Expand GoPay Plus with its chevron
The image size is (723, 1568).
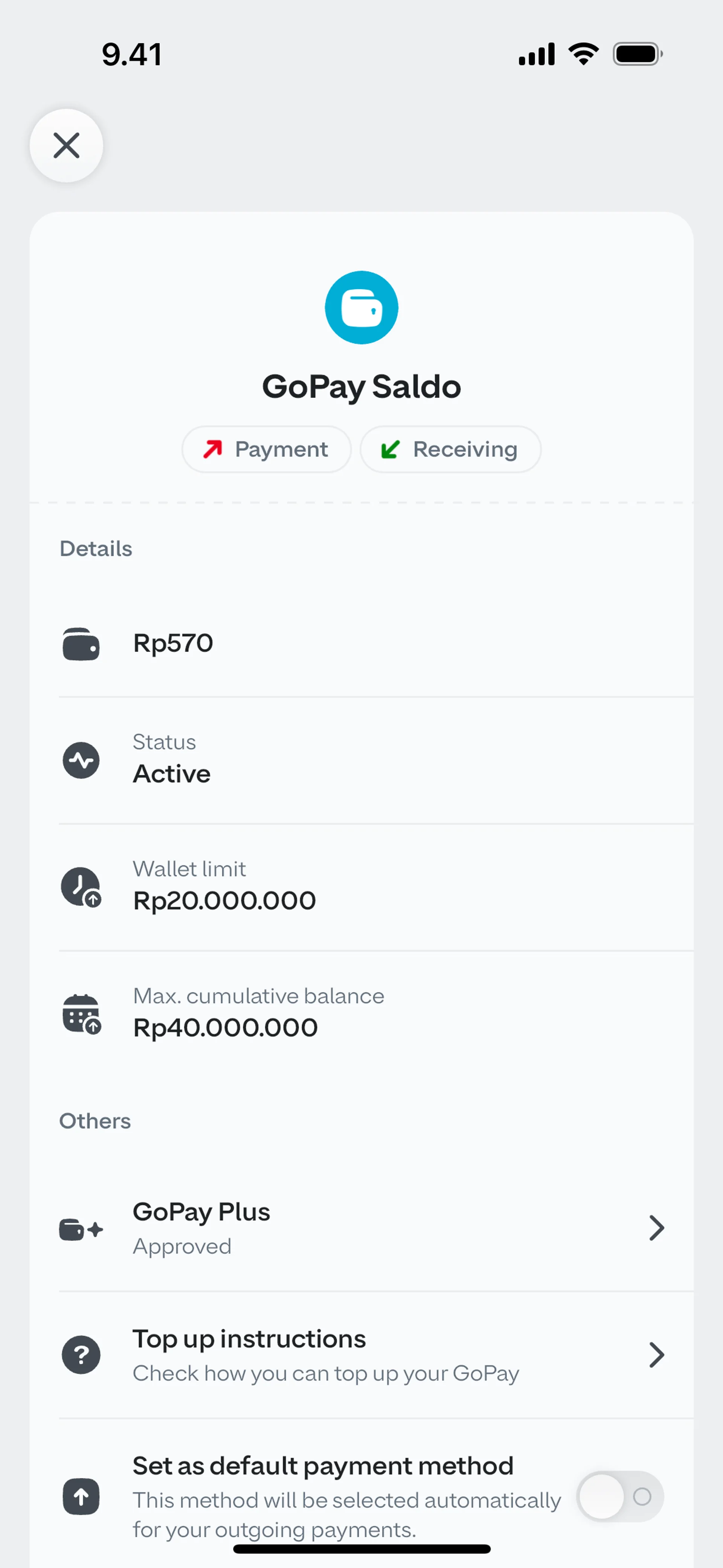[x=656, y=1228]
